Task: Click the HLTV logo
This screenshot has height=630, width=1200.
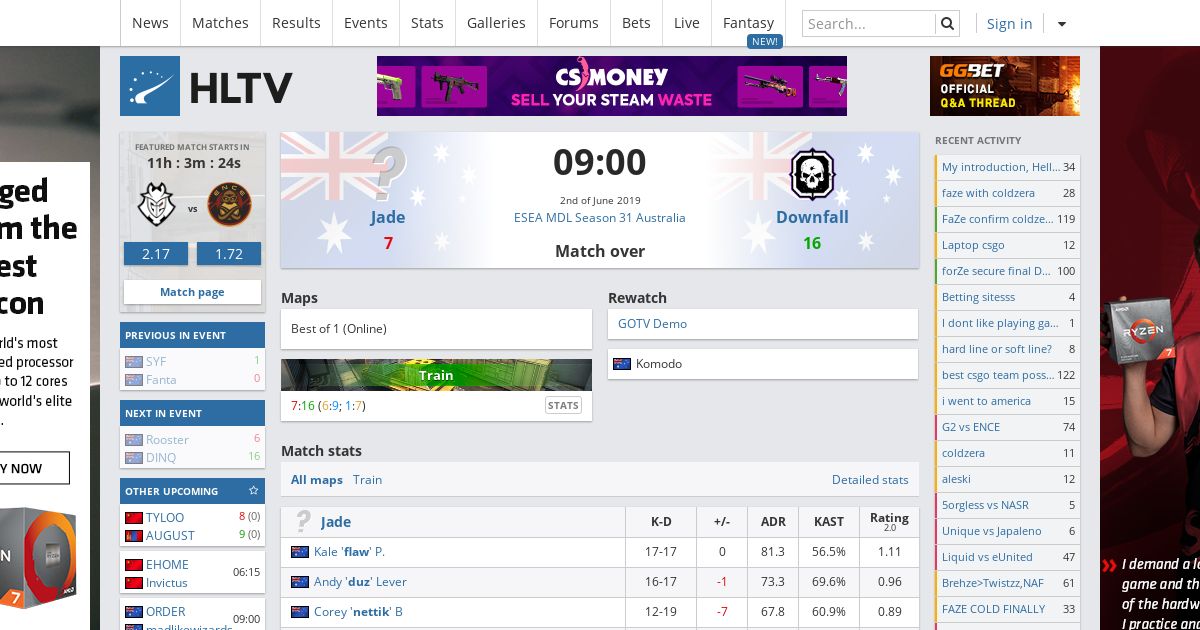Action: coord(206,87)
